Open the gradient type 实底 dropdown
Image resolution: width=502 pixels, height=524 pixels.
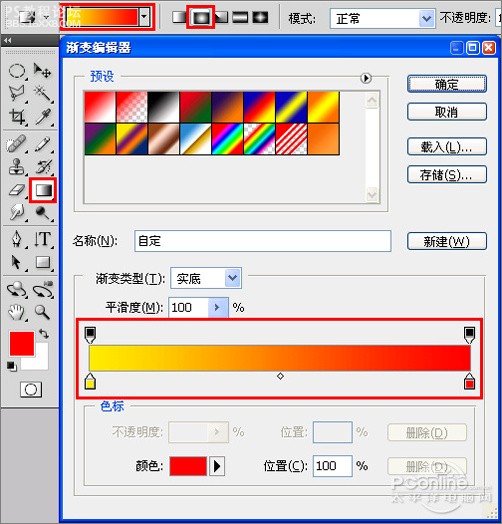[206, 278]
